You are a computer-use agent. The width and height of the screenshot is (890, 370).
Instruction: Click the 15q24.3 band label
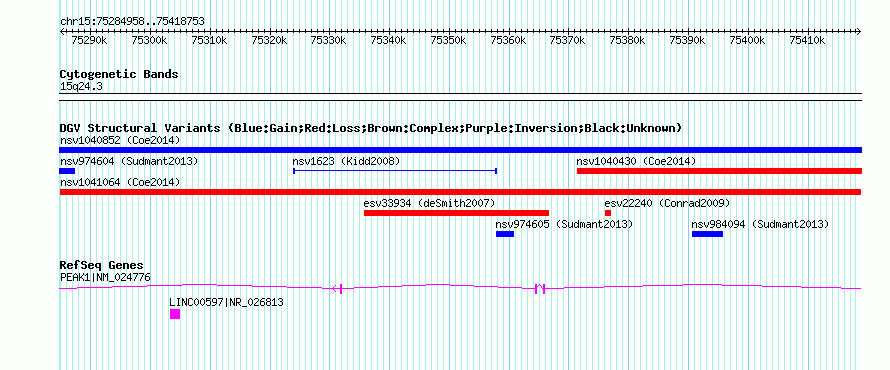pos(81,87)
